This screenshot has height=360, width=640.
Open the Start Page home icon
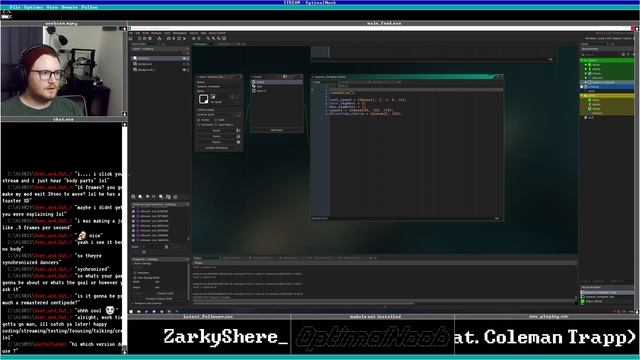(130, 38)
